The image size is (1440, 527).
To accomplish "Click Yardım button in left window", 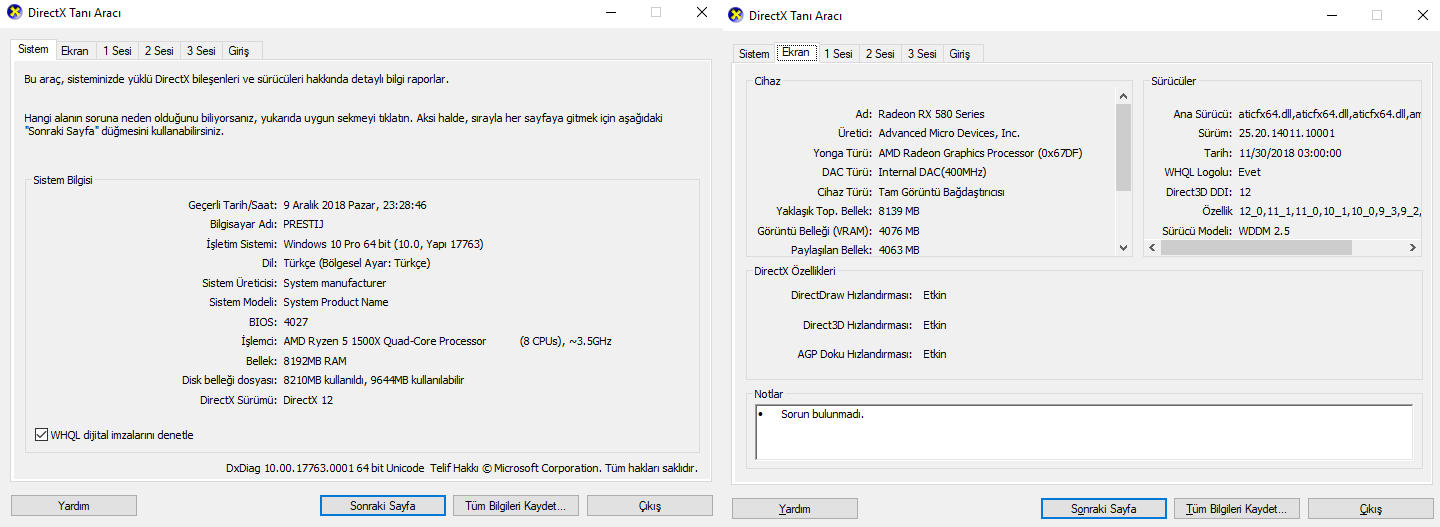I will (x=74, y=506).
